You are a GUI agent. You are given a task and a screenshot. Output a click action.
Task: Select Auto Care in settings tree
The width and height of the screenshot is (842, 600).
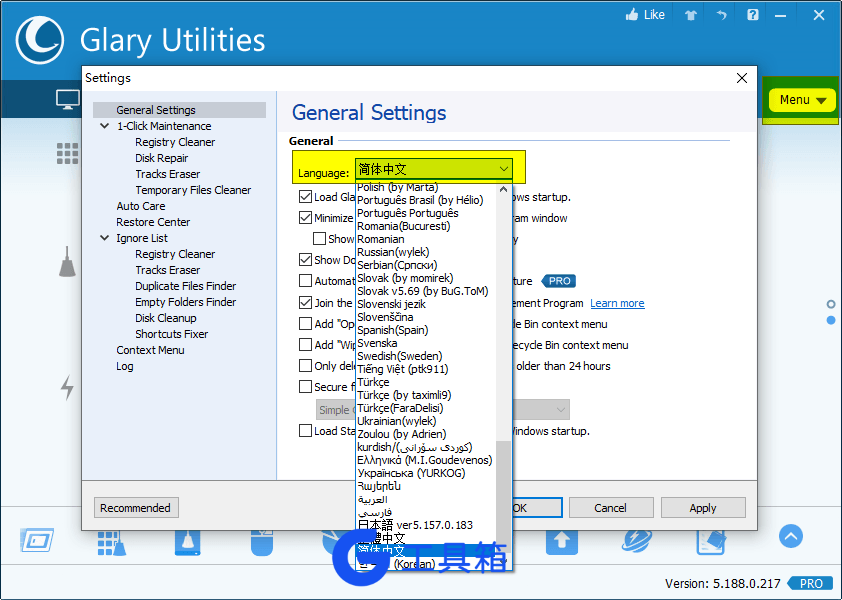tap(141, 206)
